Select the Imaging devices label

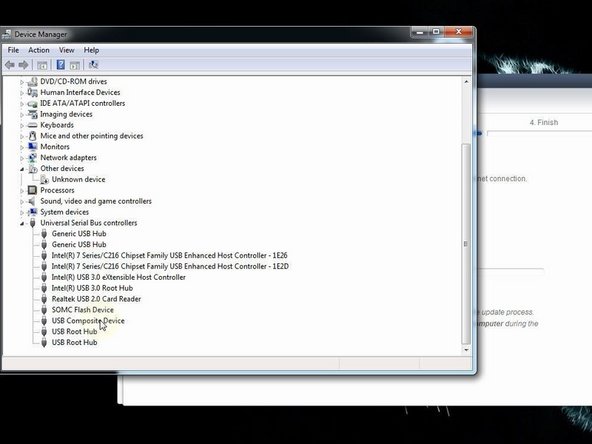66,114
